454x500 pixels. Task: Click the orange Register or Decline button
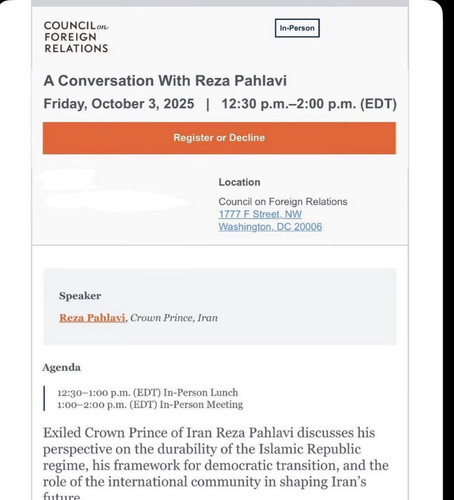click(x=219, y=138)
